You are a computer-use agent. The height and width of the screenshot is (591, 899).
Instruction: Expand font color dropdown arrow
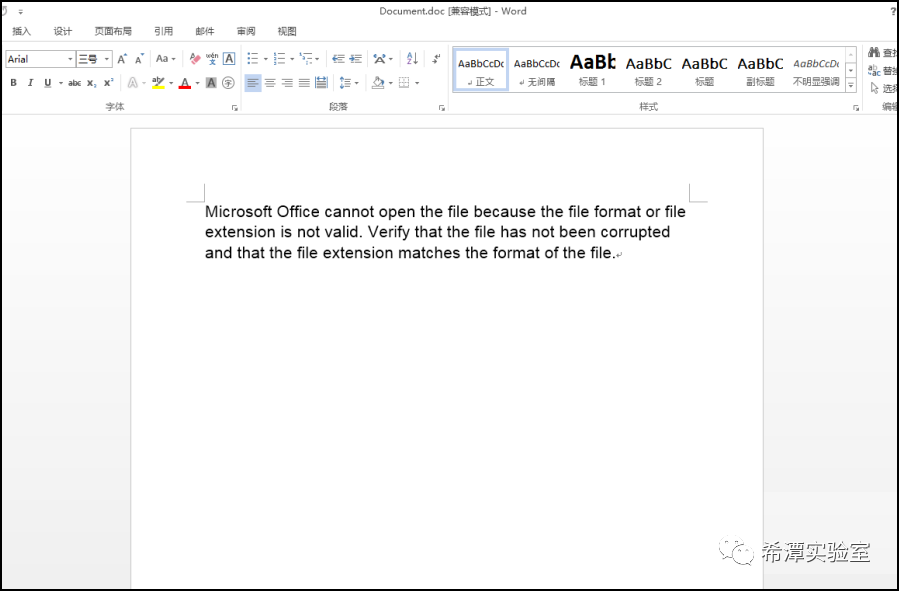pos(197,83)
